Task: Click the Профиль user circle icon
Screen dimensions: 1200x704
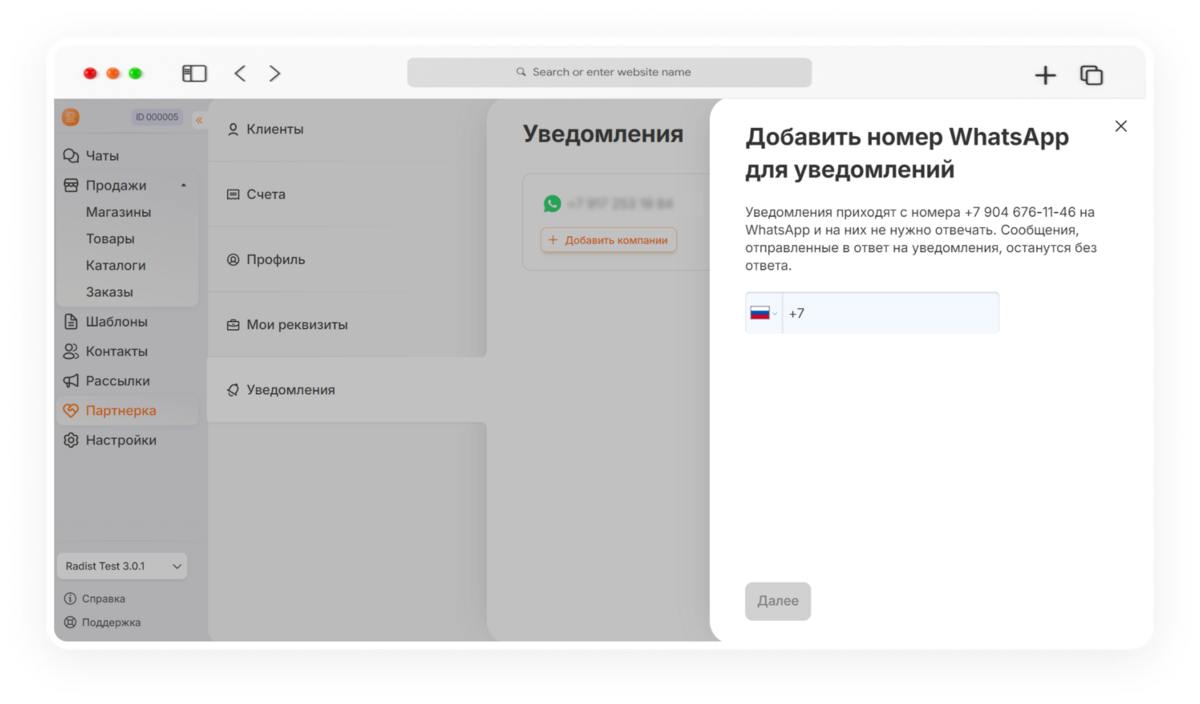Action: 233,259
